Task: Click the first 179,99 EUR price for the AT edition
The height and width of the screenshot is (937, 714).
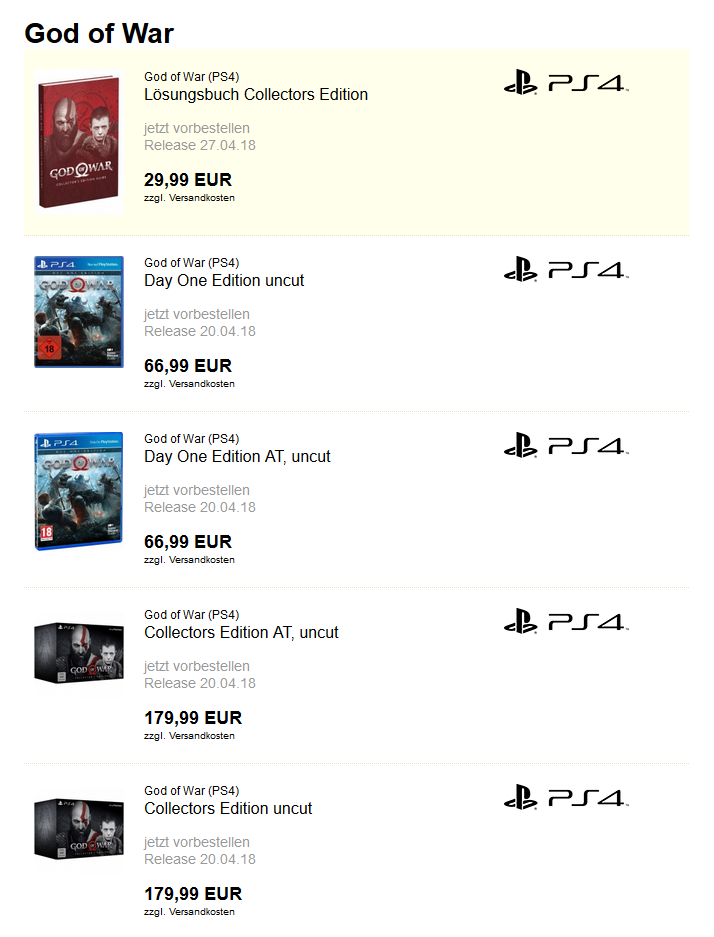Action: (x=193, y=718)
